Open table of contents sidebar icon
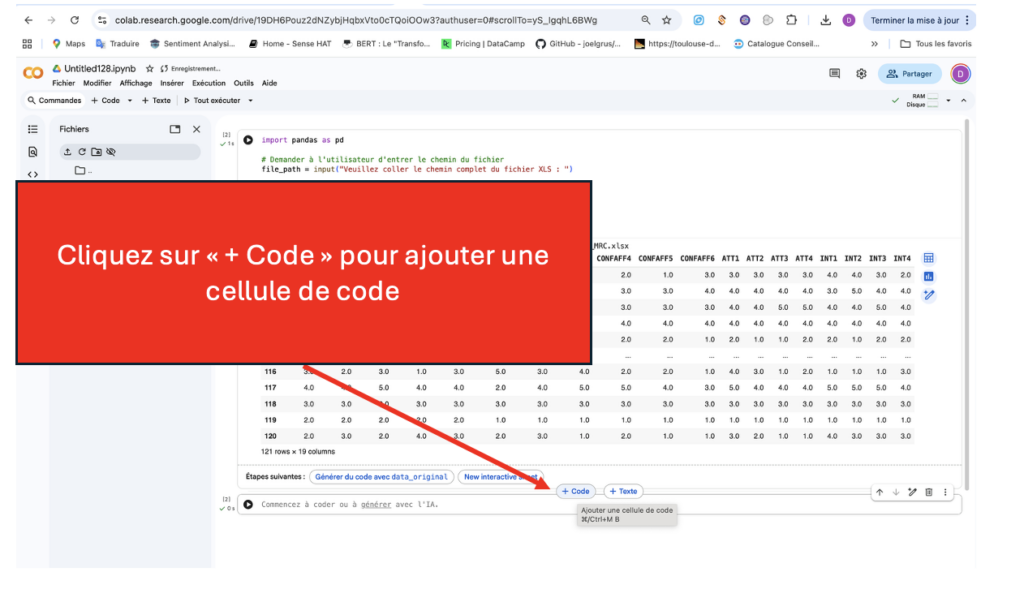The width and height of the screenshot is (1024, 615). point(33,129)
